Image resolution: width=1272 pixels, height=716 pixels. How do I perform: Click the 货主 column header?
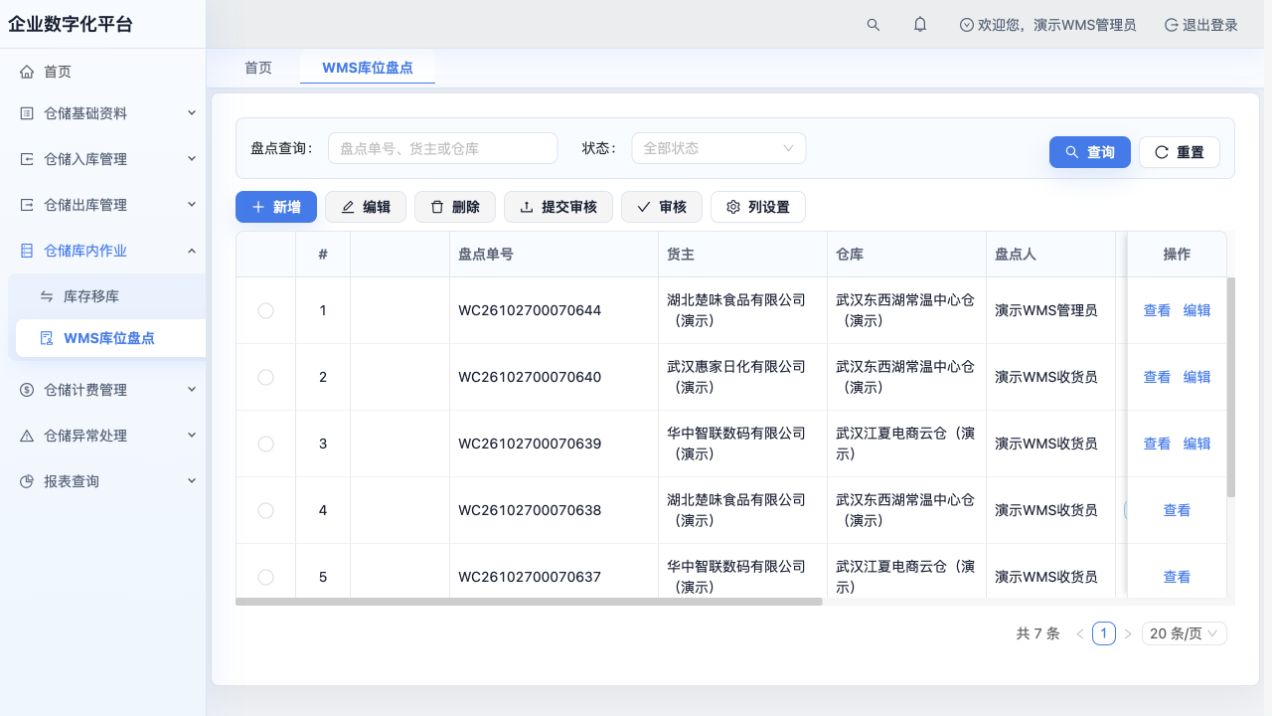(x=743, y=254)
